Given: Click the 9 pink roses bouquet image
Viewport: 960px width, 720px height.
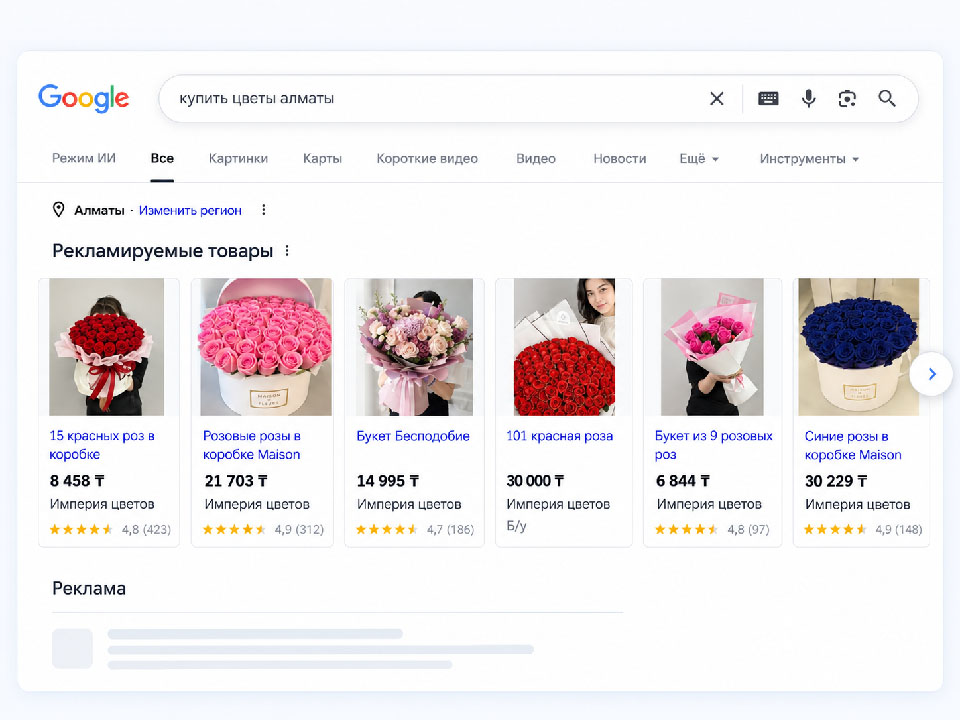Looking at the screenshot, I should coord(712,347).
